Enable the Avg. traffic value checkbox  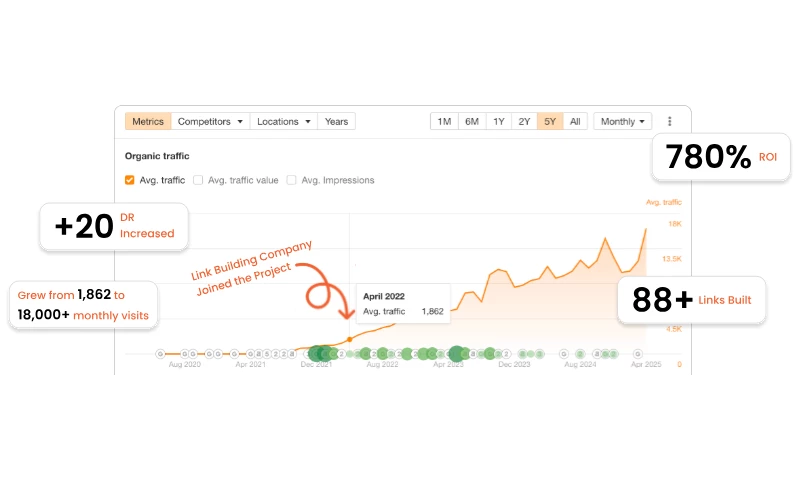pyautogui.click(x=198, y=180)
